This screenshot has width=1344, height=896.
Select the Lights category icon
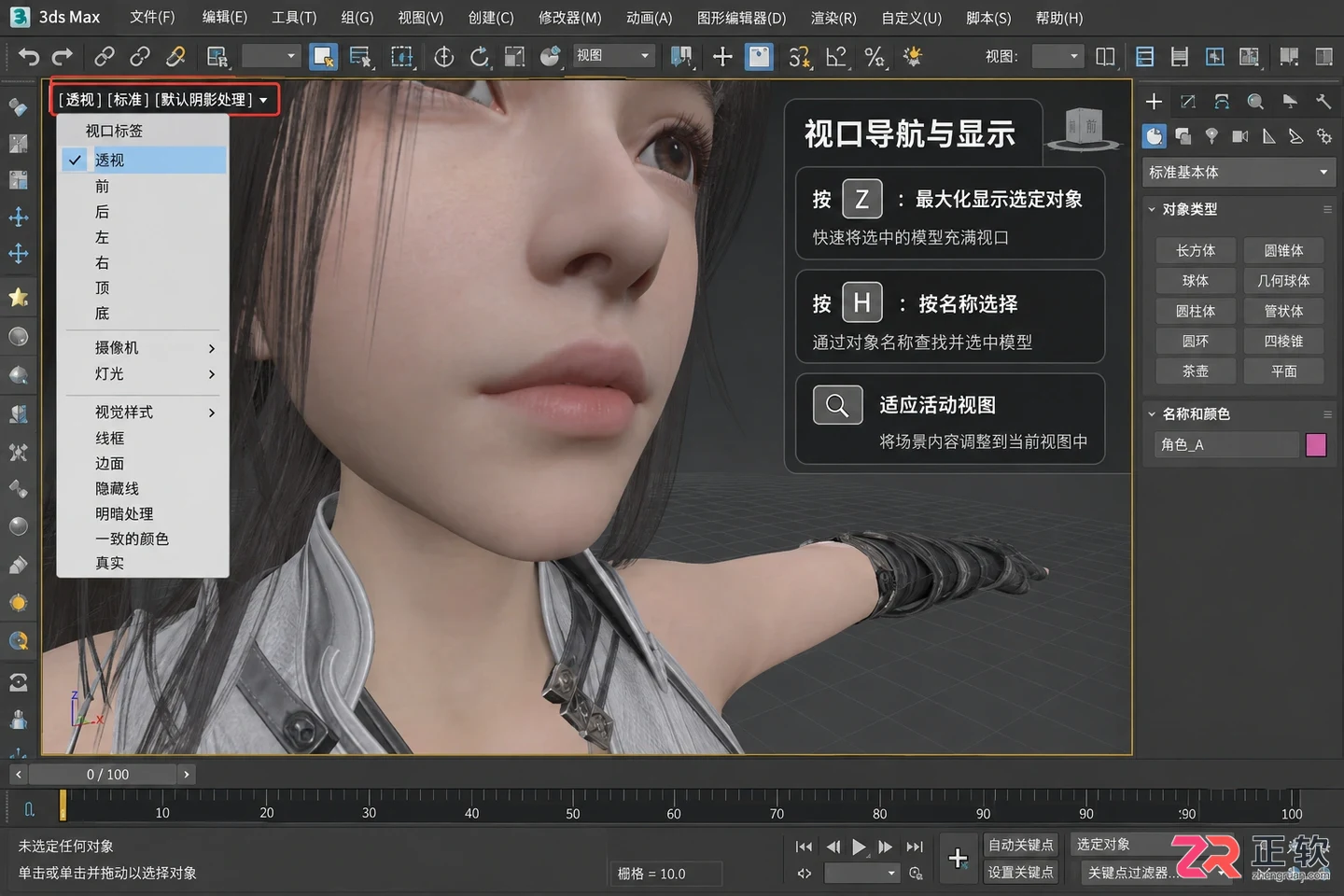pyautogui.click(x=1211, y=136)
